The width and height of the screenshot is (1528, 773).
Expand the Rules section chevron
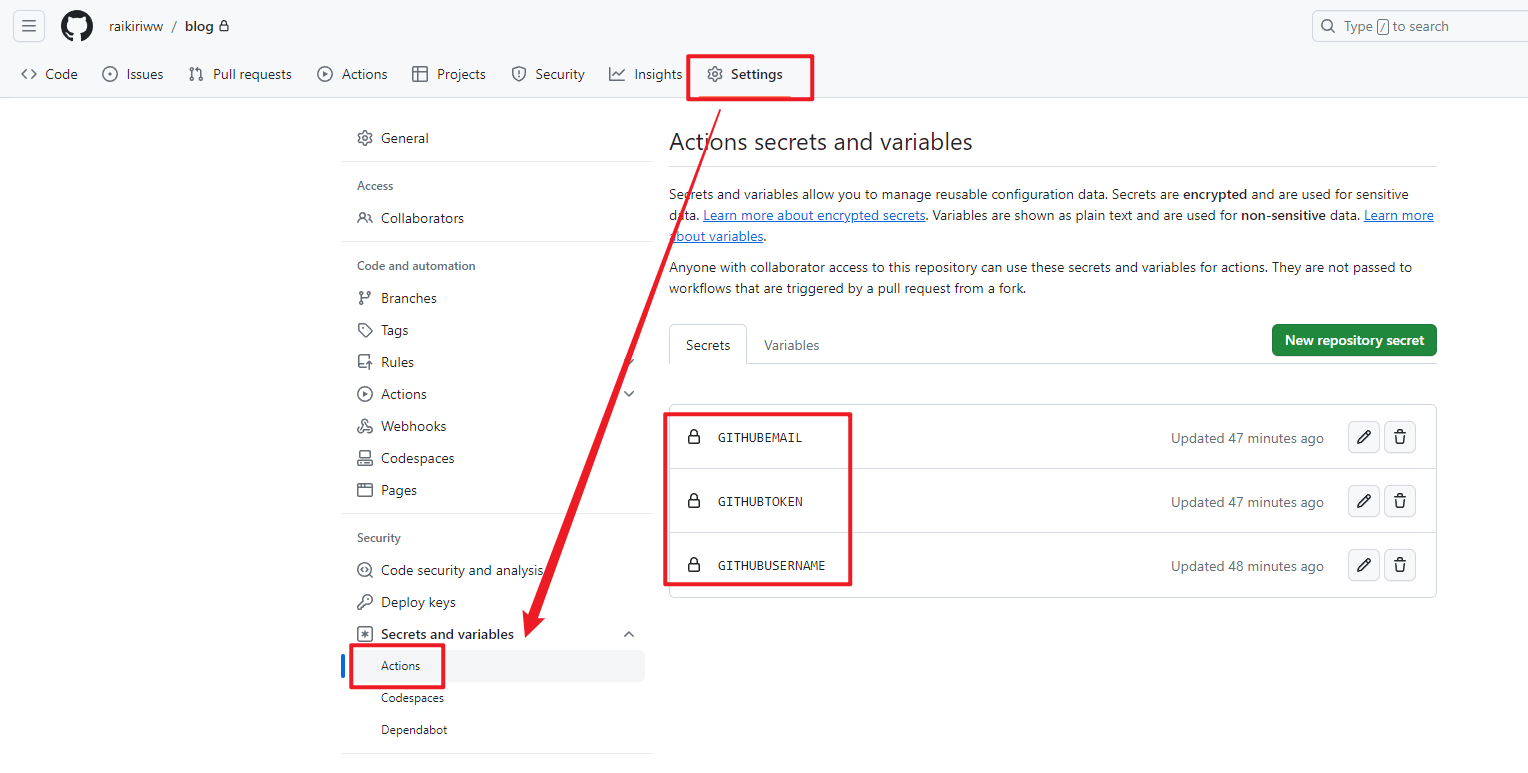point(629,361)
